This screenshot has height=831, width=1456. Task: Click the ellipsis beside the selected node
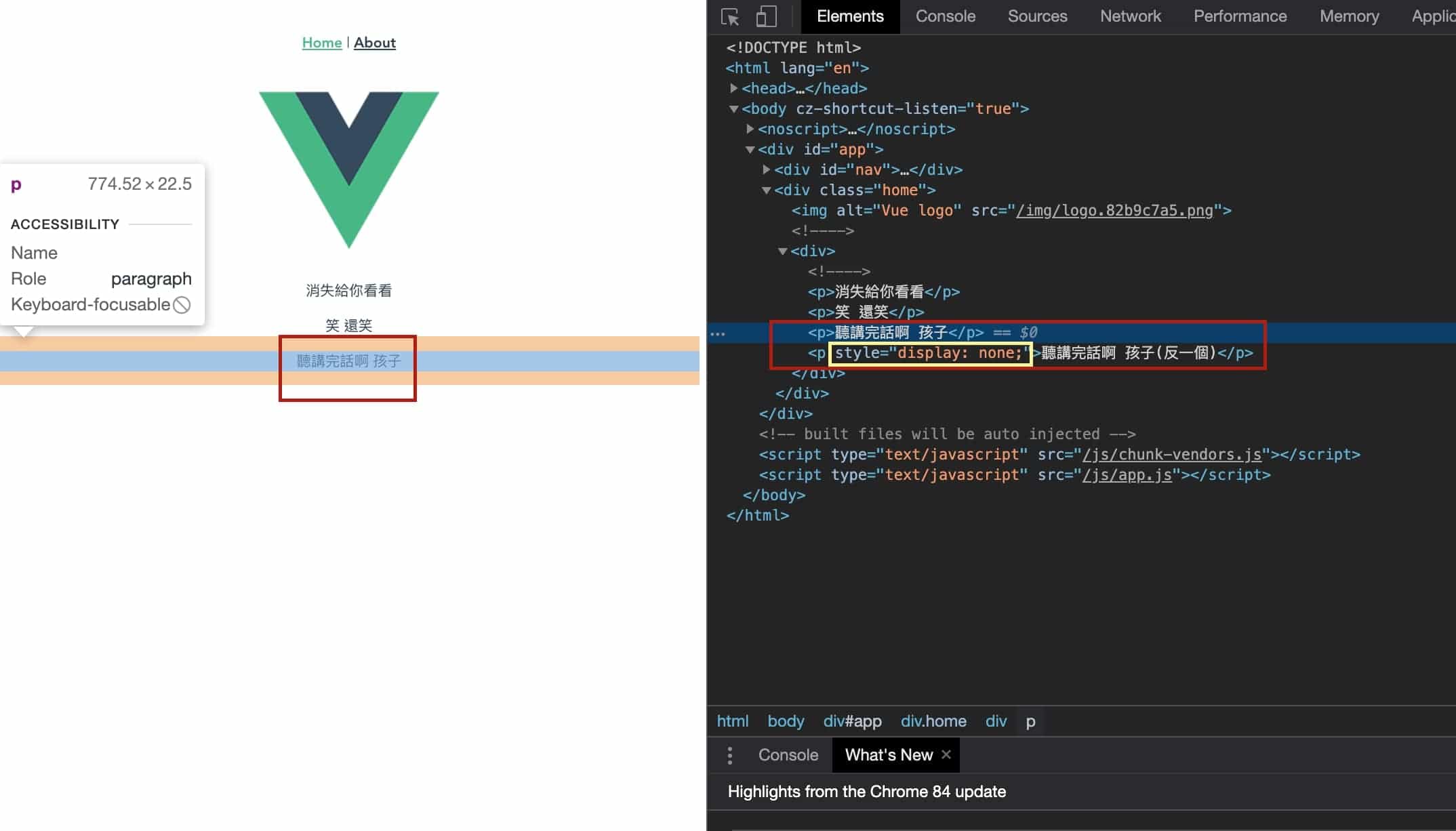(x=718, y=333)
